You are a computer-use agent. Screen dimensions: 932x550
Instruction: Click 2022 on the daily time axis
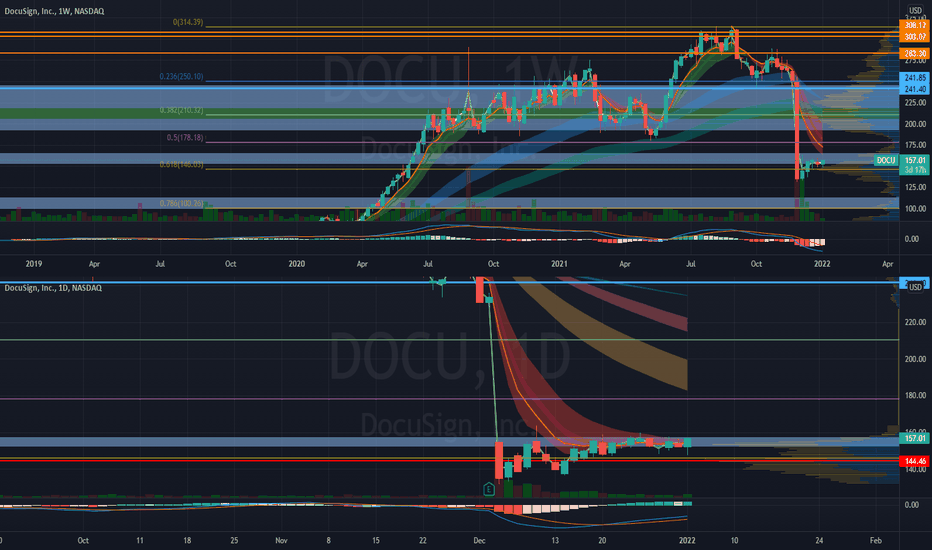pyautogui.click(x=687, y=540)
